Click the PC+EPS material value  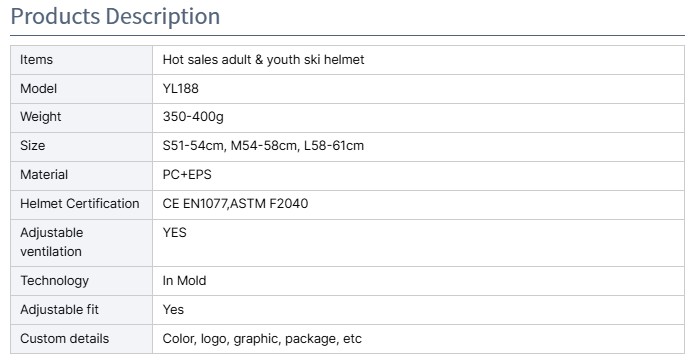(187, 174)
